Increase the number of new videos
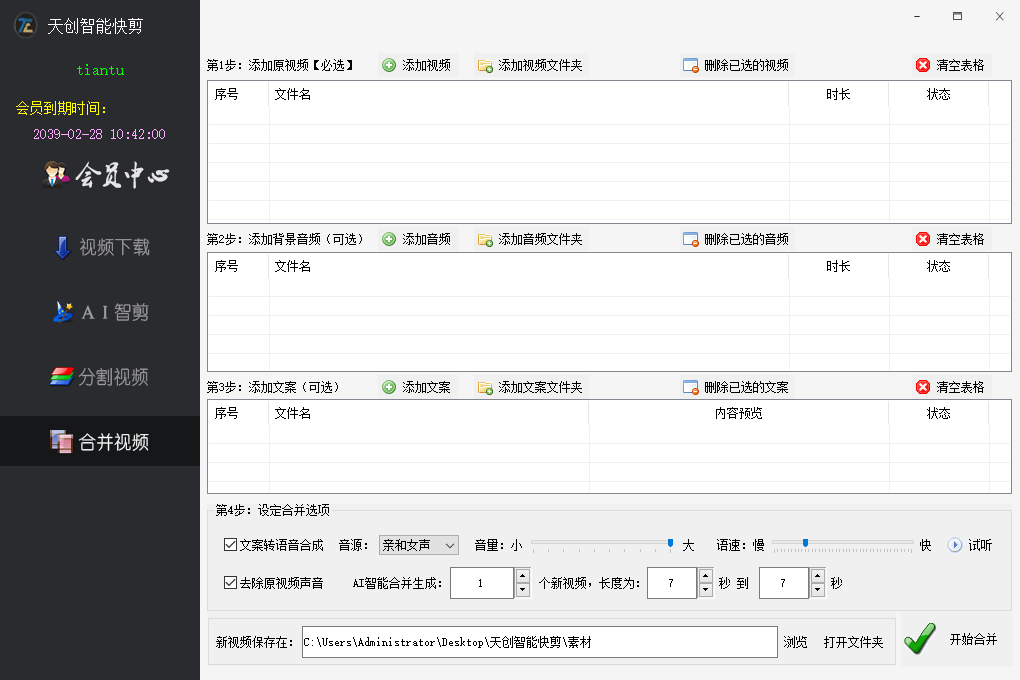 tap(522, 575)
